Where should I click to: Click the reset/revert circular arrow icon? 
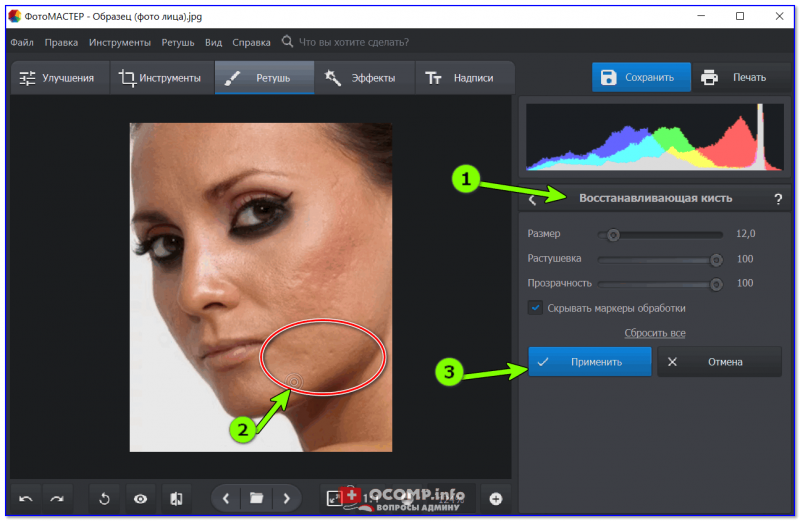(x=104, y=499)
